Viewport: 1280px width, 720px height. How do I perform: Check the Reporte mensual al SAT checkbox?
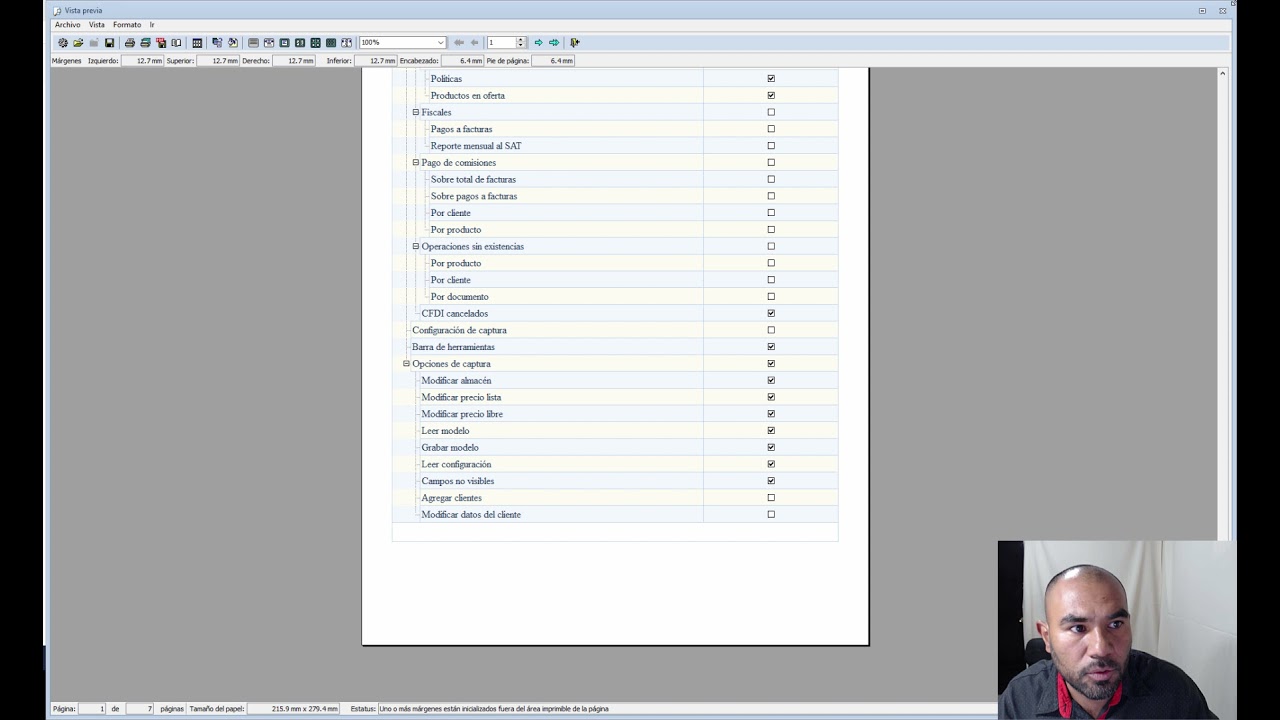click(x=771, y=145)
